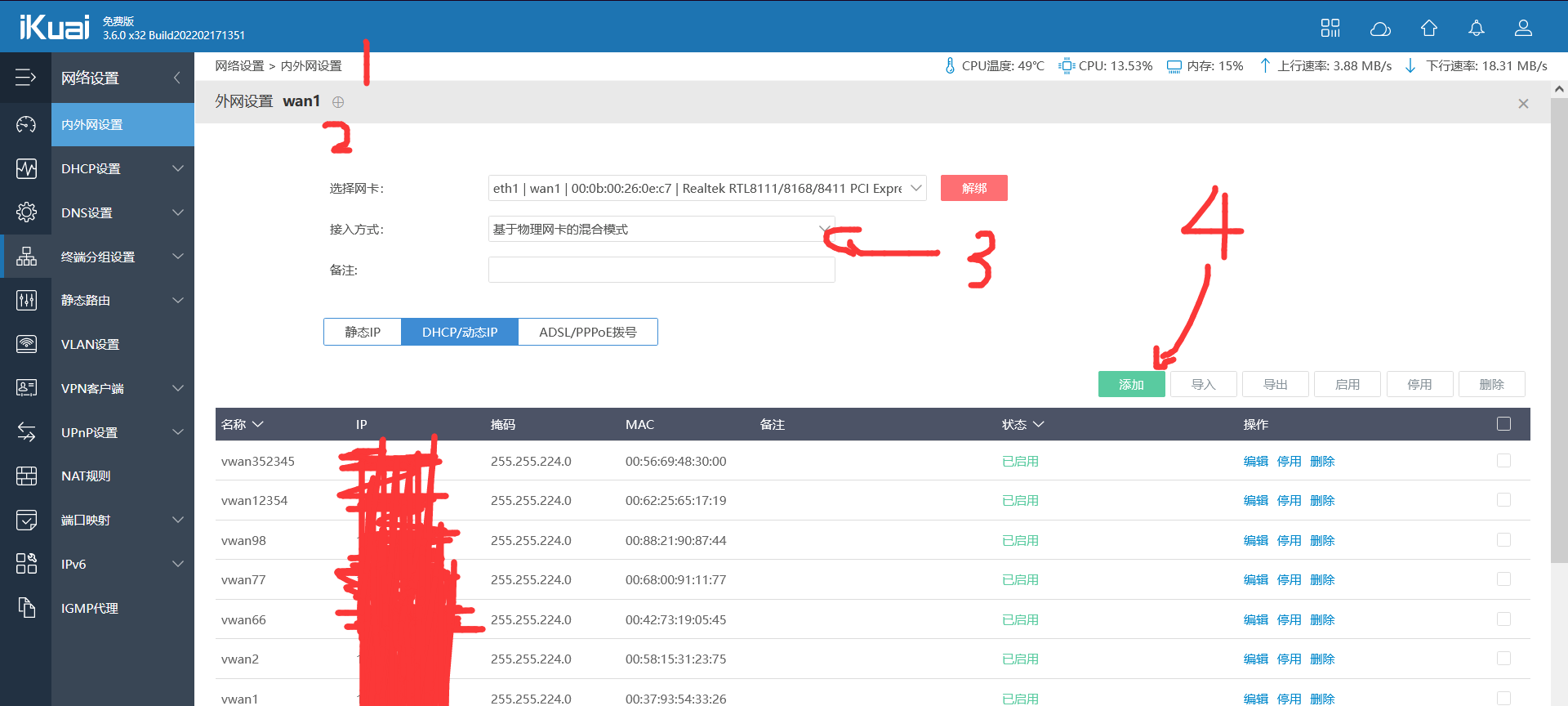
Task: Open the notification bell in header
Action: pos(1476,29)
